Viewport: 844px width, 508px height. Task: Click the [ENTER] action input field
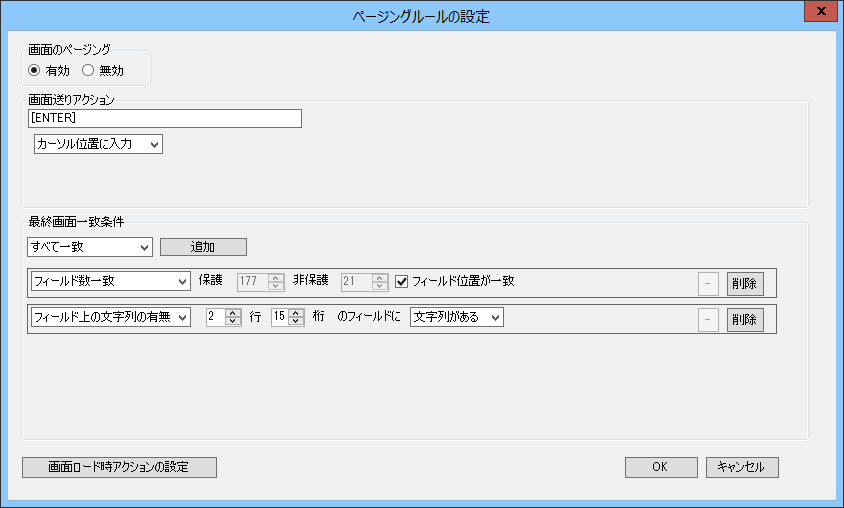click(165, 118)
